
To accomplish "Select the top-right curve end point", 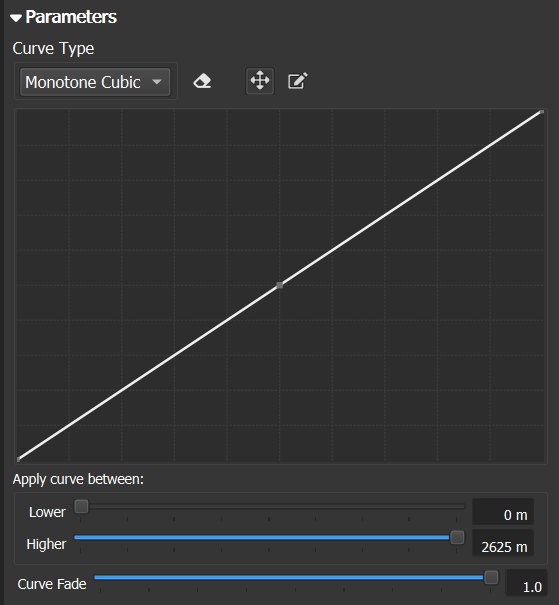I will 542,112.
